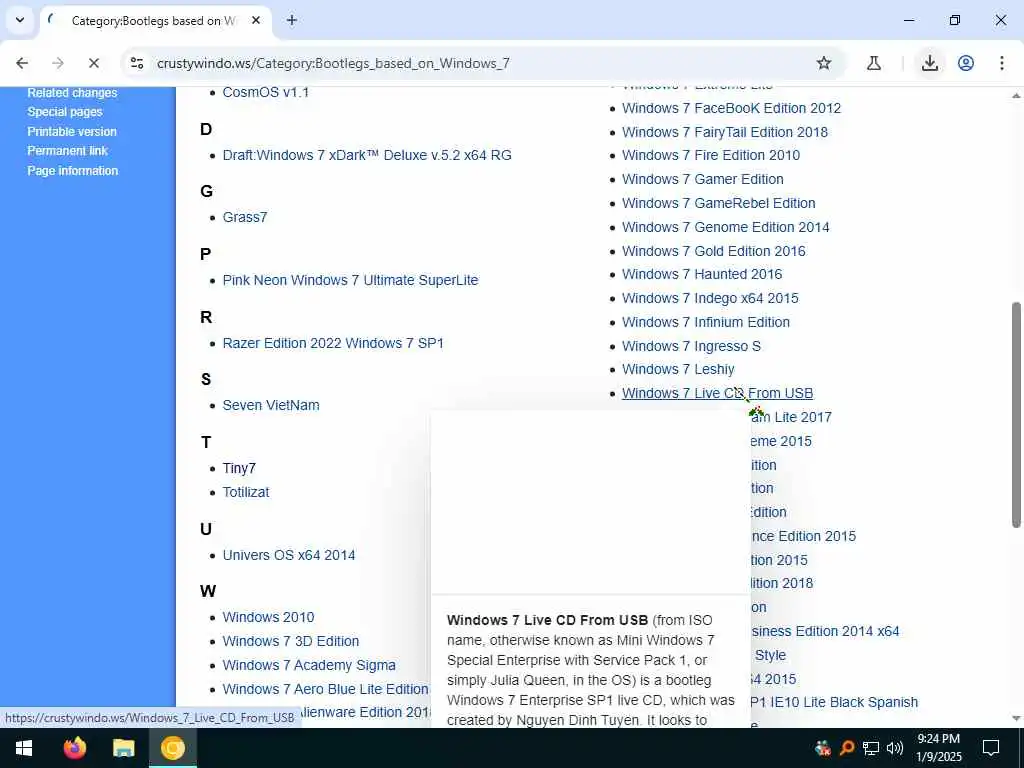Open the tab search dropdown arrow
Screen dimensions: 1024x768
tap(20, 20)
